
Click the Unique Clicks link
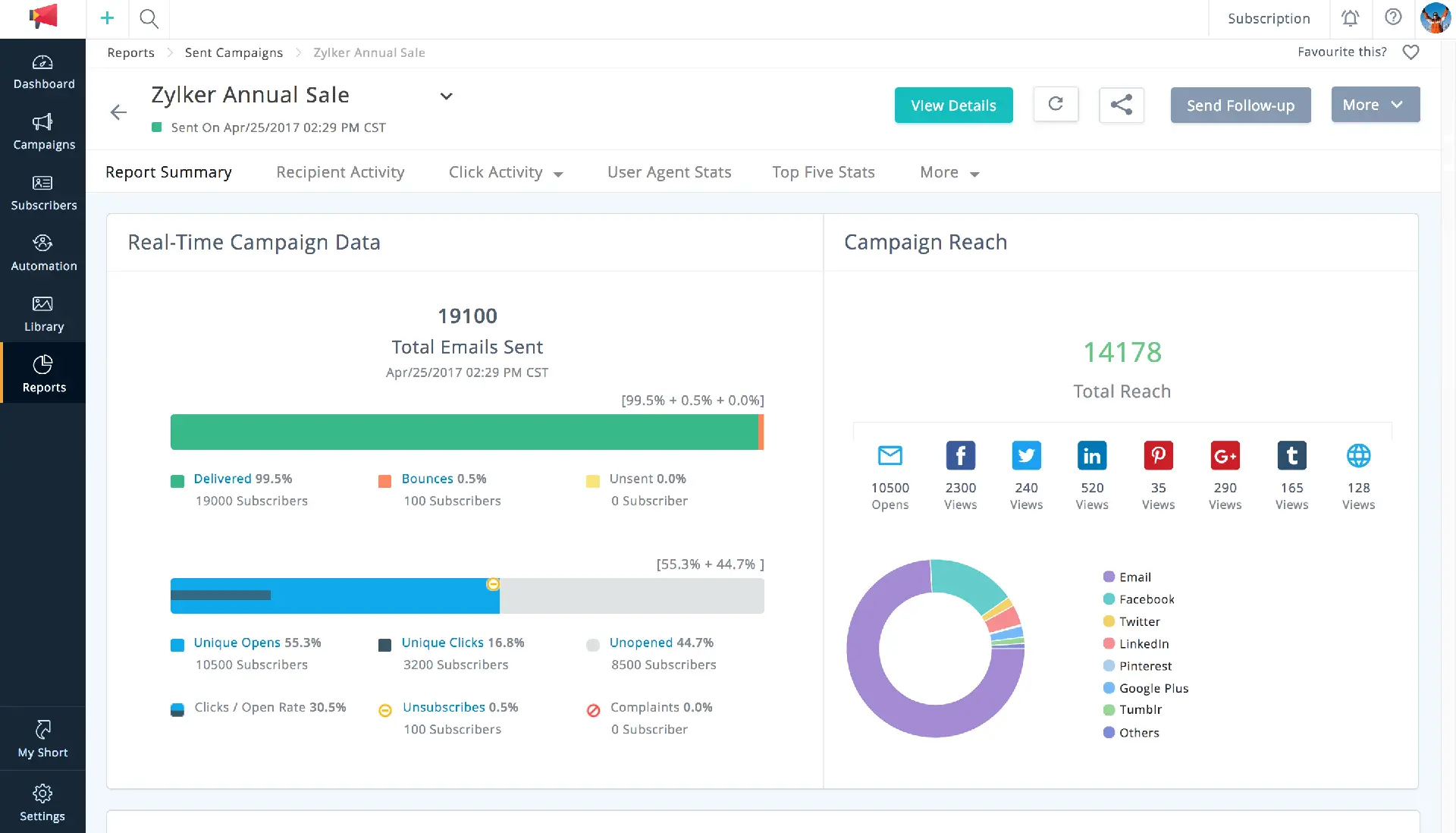442,643
